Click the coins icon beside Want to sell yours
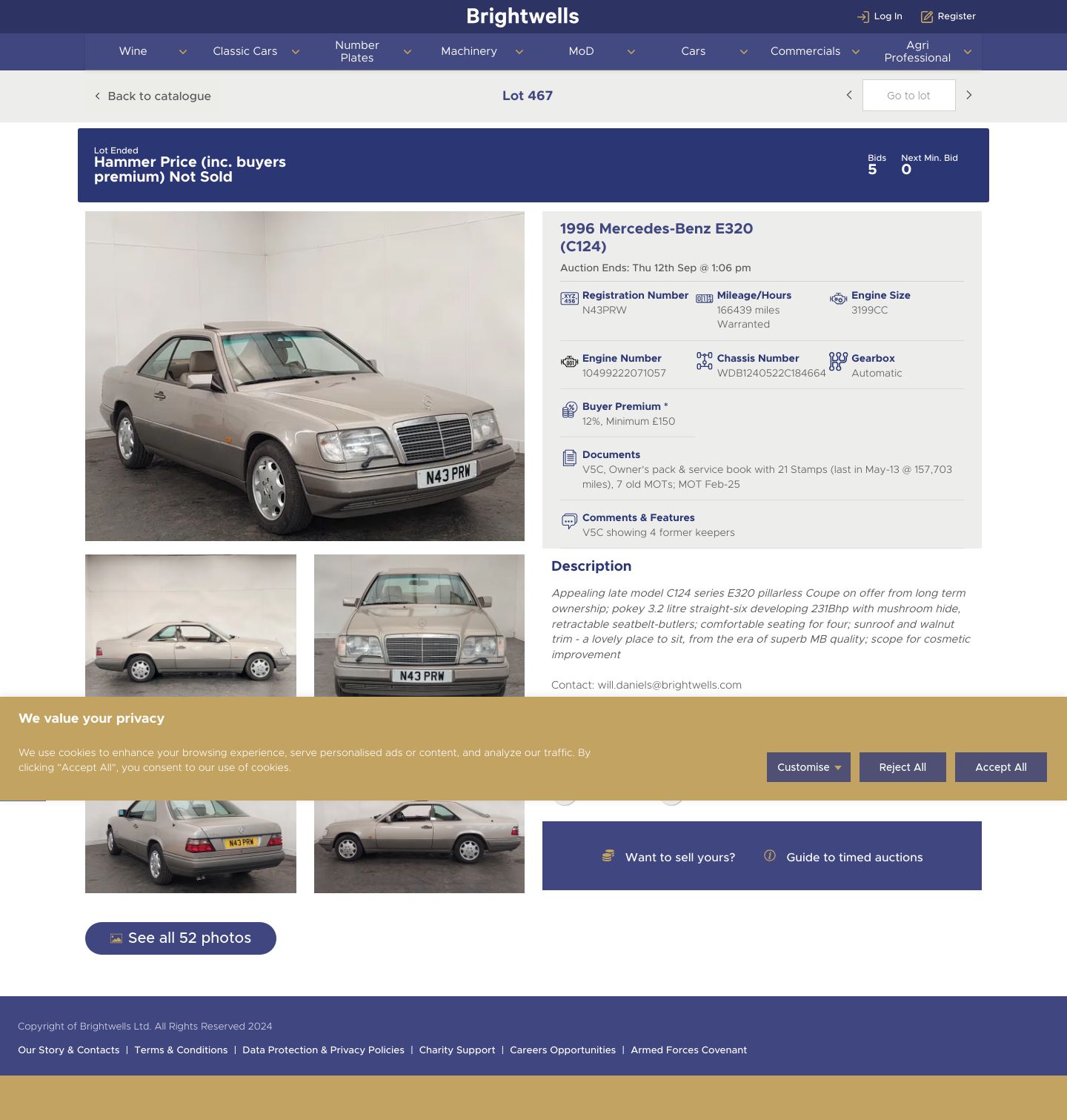 [608, 855]
